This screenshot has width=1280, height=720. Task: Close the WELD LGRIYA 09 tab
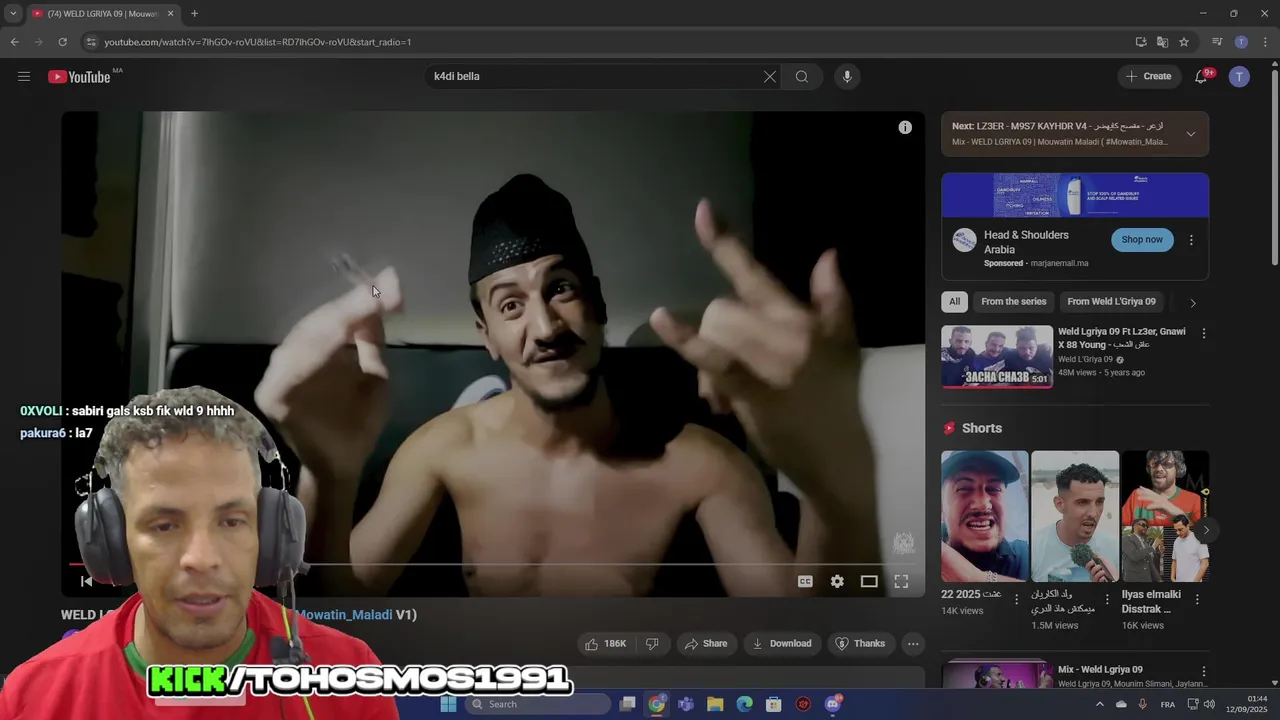pyautogui.click(x=170, y=14)
